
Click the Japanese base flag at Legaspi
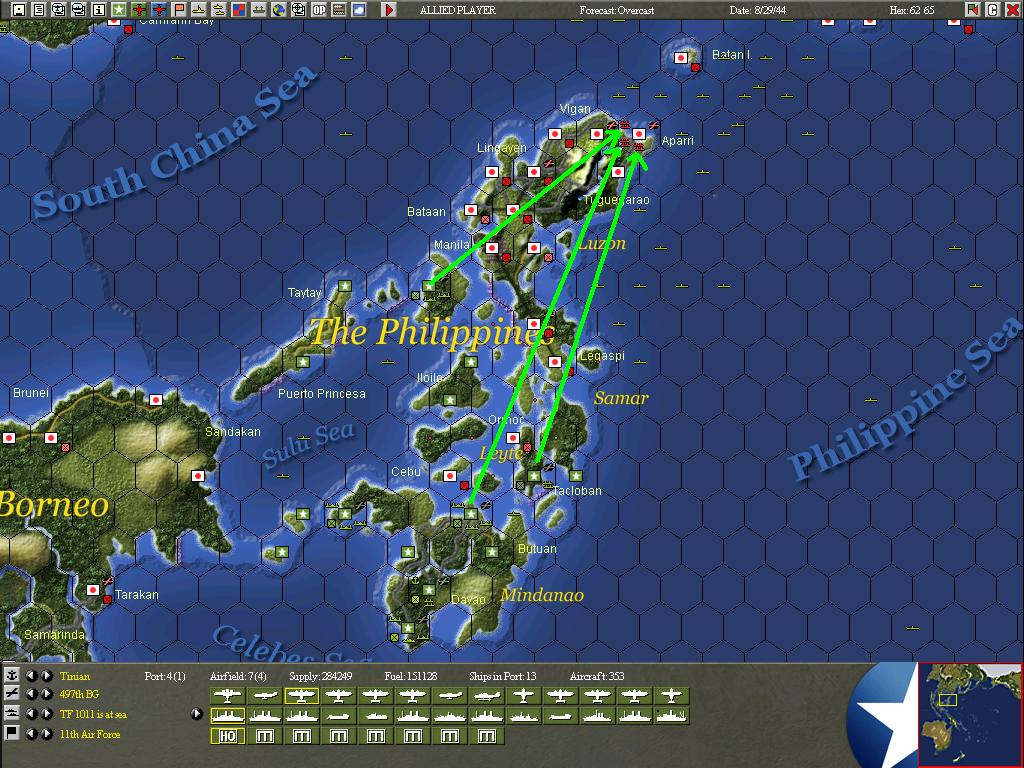[x=554, y=361]
